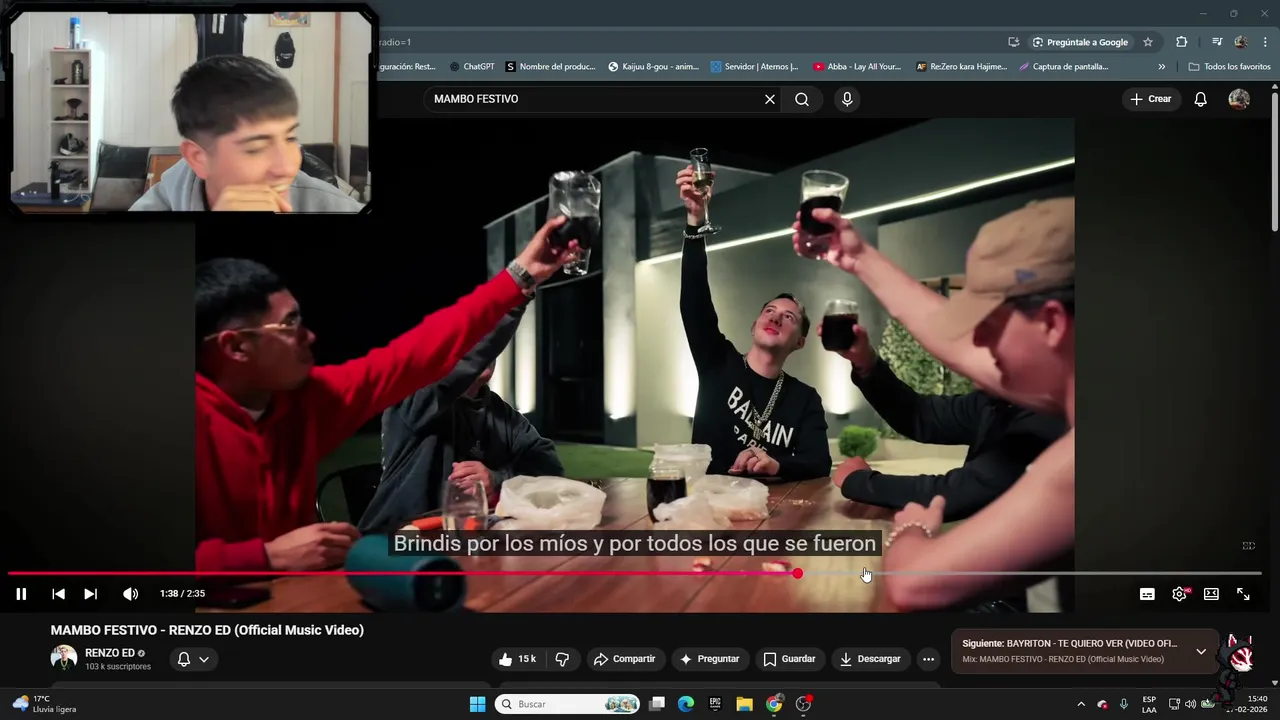Image resolution: width=1280 pixels, height=720 pixels.
Task: Open the three-dot more actions menu
Action: [928, 659]
